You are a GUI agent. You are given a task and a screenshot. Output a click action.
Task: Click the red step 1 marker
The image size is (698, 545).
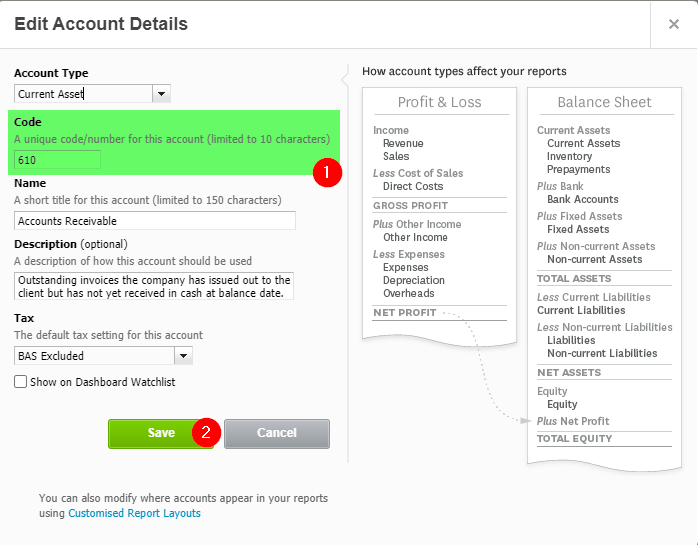(x=327, y=172)
